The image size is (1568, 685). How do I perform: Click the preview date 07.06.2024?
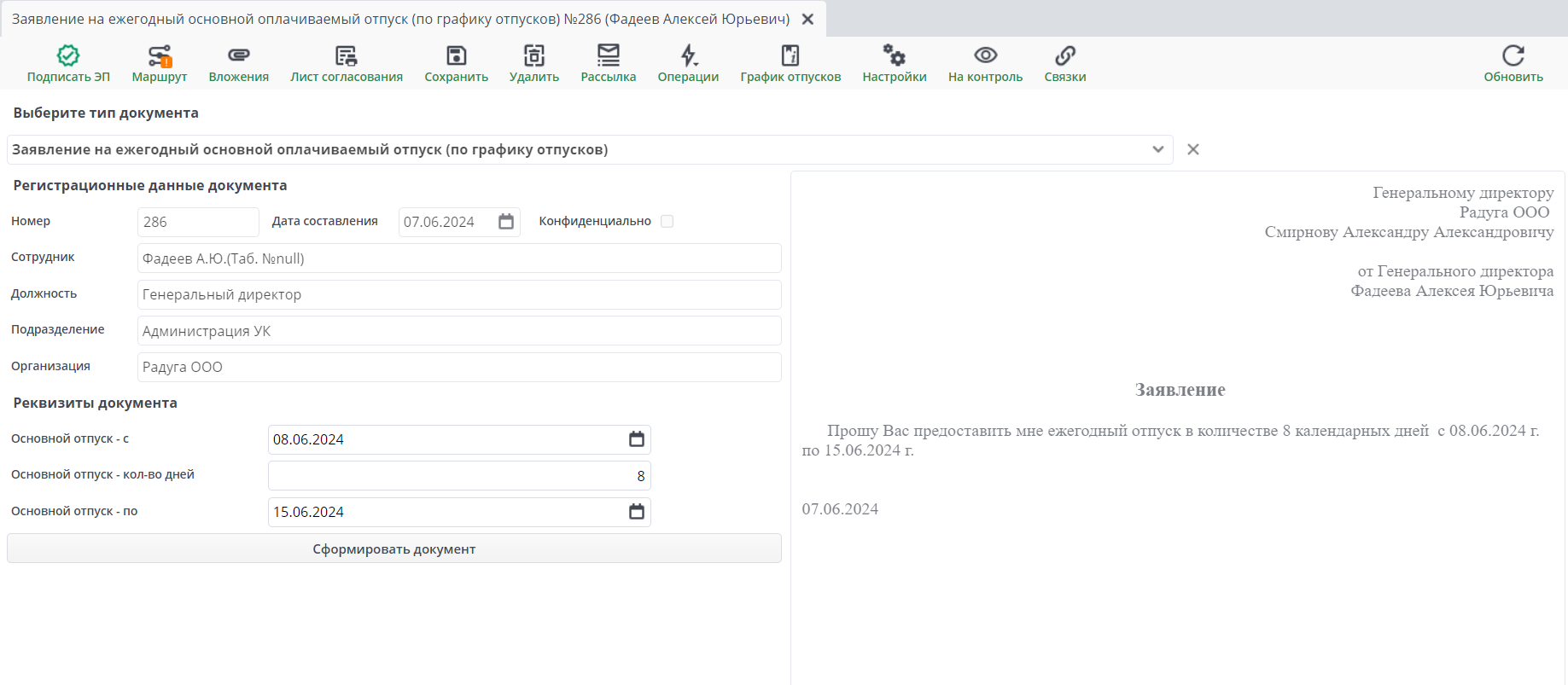coord(840,509)
